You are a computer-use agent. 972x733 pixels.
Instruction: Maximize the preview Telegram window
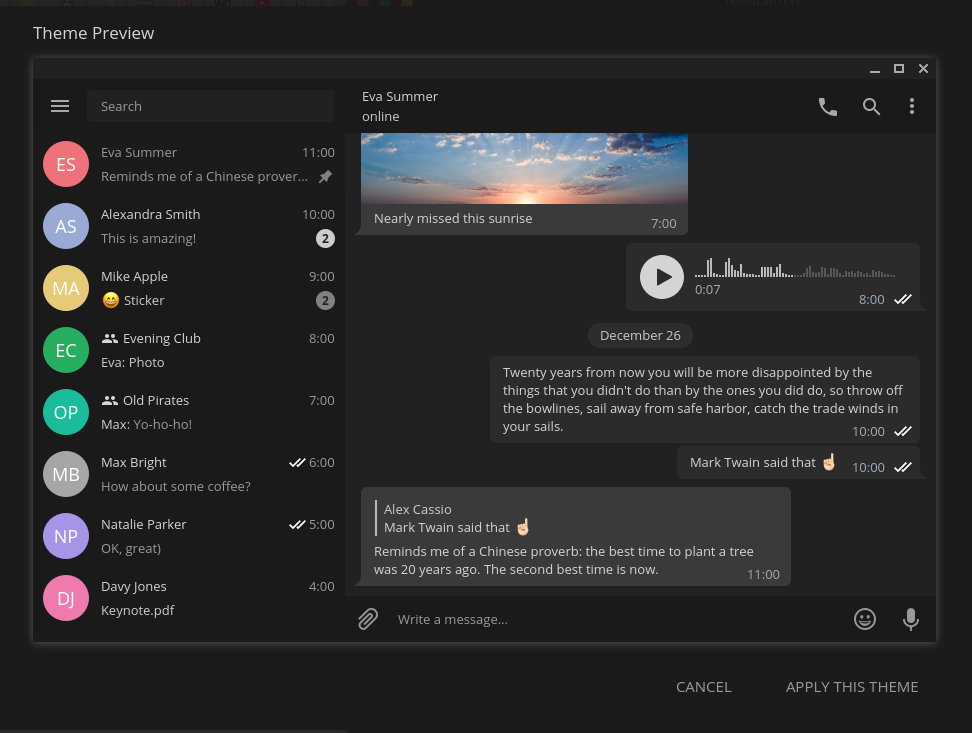(x=899, y=69)
